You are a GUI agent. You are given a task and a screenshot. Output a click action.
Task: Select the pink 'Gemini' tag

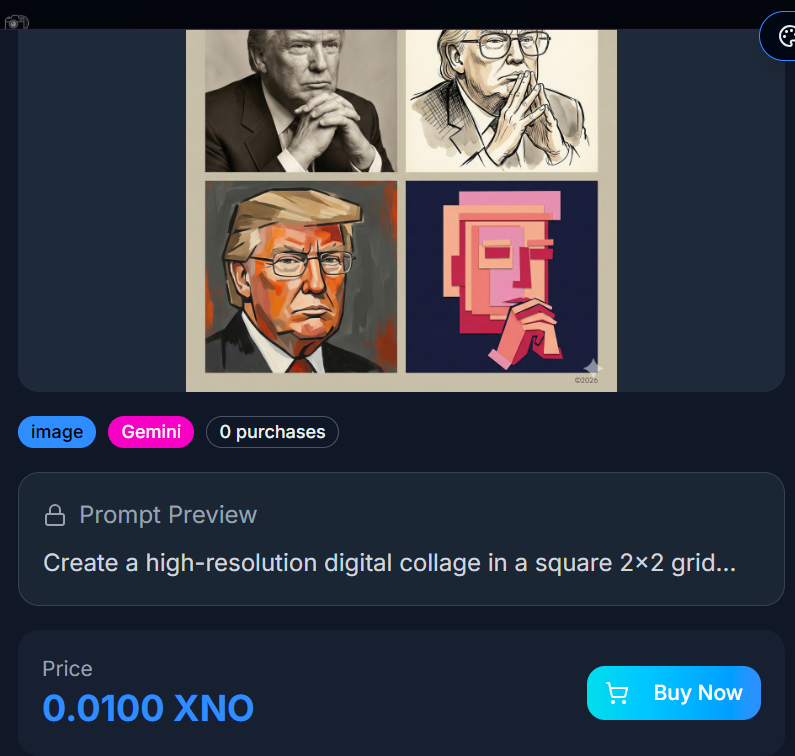click(x=151, y=432)
